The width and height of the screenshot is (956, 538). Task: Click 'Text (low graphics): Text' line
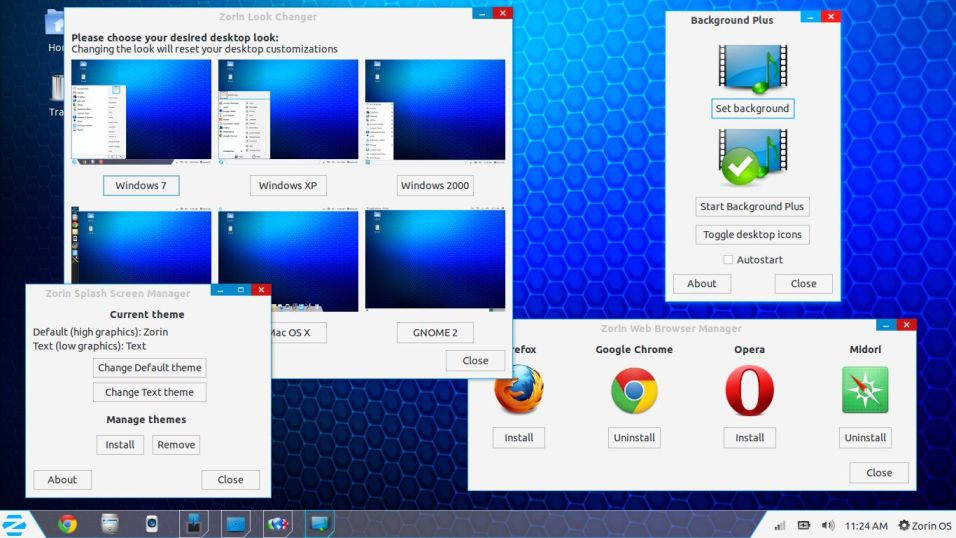(89, 346)
